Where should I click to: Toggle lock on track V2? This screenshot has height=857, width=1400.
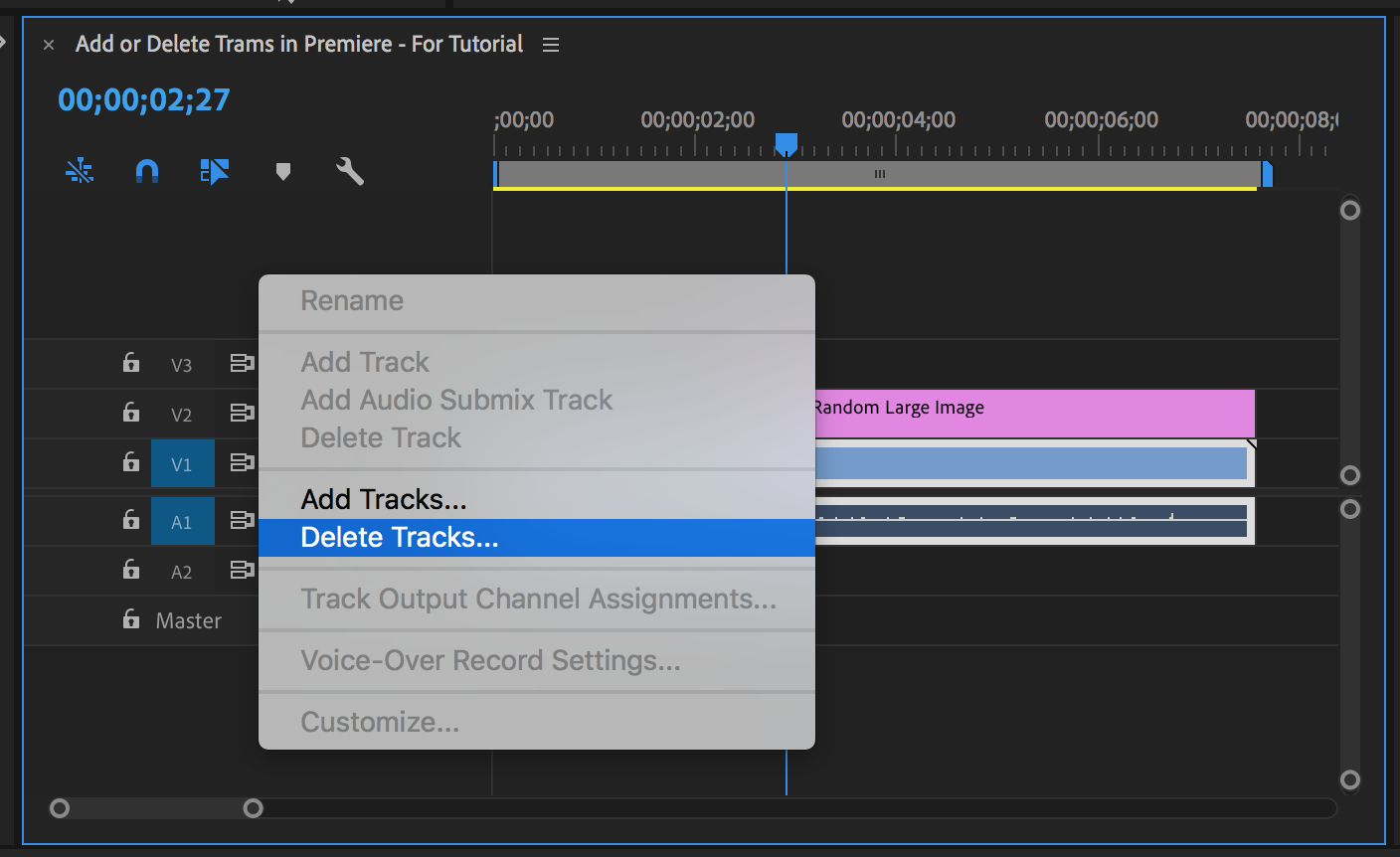click(x=131, y=412)
